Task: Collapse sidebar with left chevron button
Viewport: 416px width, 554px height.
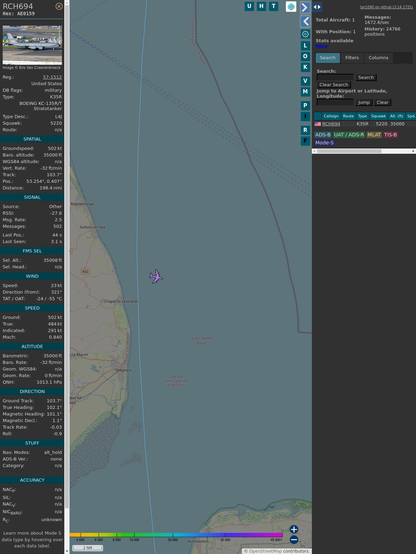Action: coord(305,22)
